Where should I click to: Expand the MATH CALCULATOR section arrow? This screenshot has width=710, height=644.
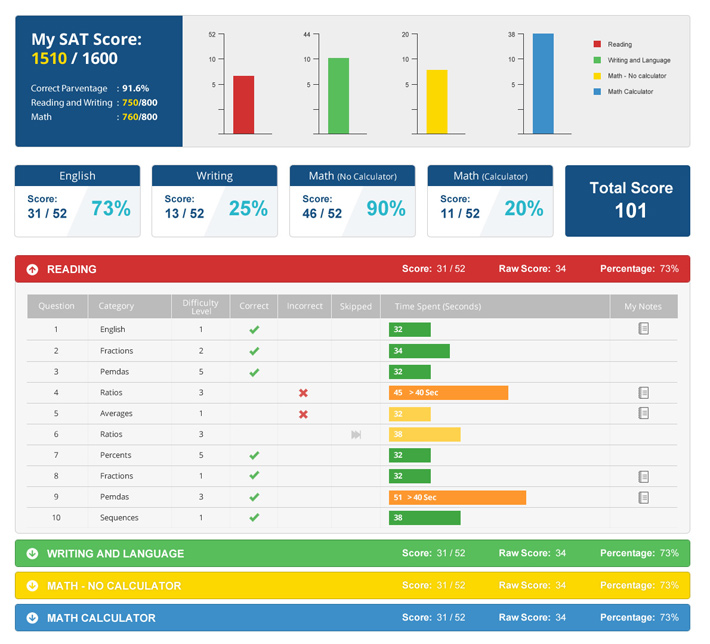point(32,618)
